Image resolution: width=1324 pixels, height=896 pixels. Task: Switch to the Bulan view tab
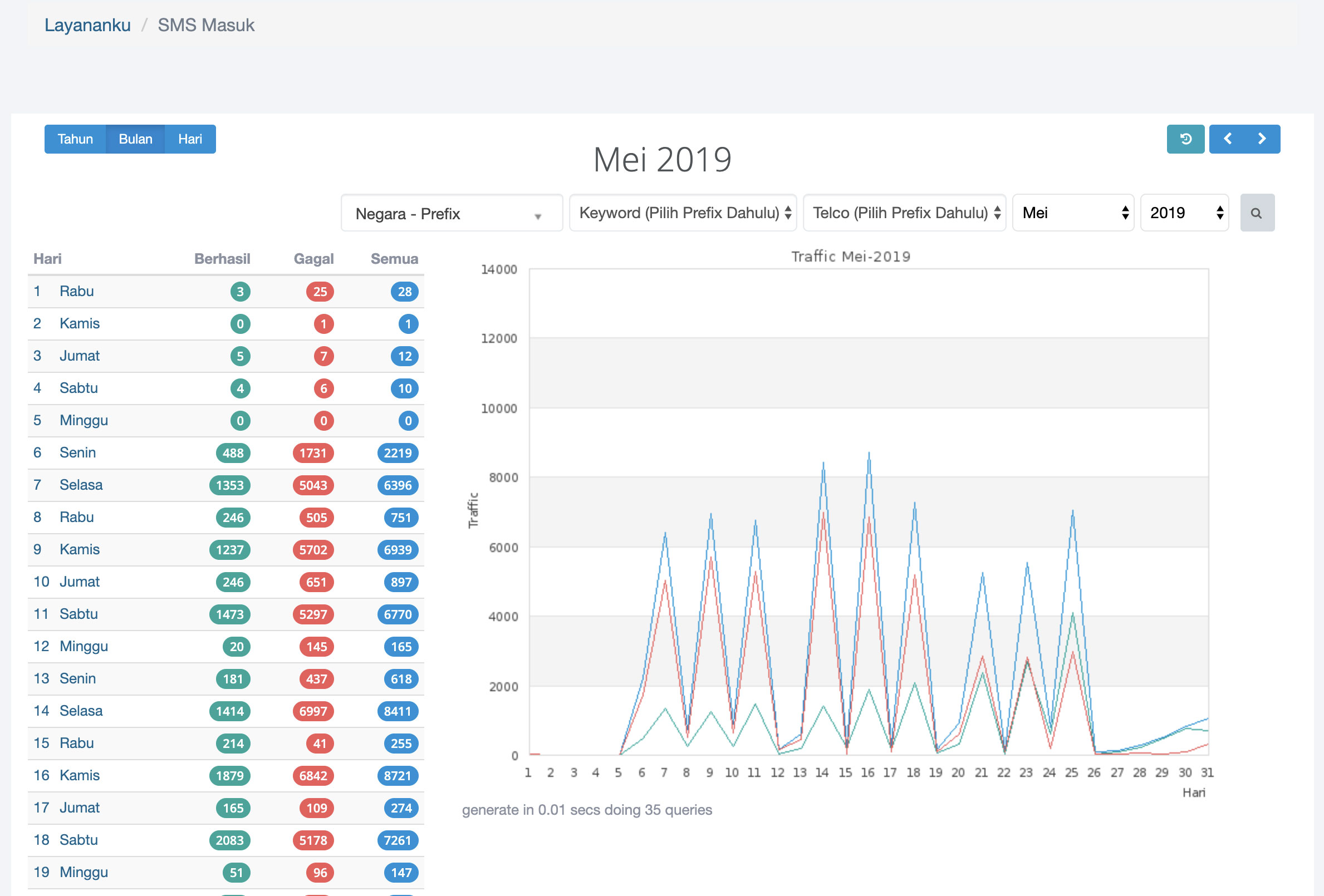136,139
